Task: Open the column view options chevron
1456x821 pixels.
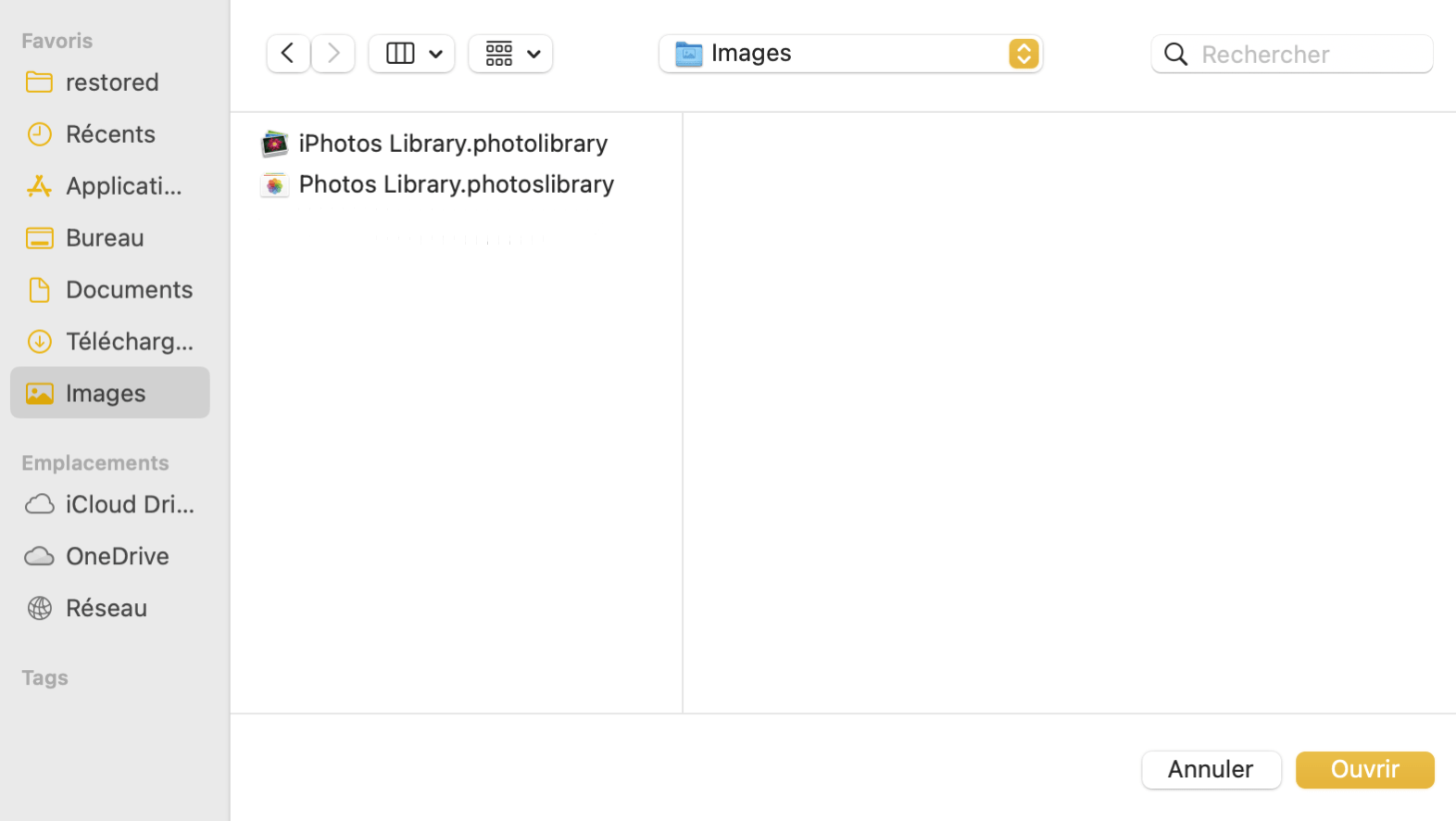Action: [435, 54]
